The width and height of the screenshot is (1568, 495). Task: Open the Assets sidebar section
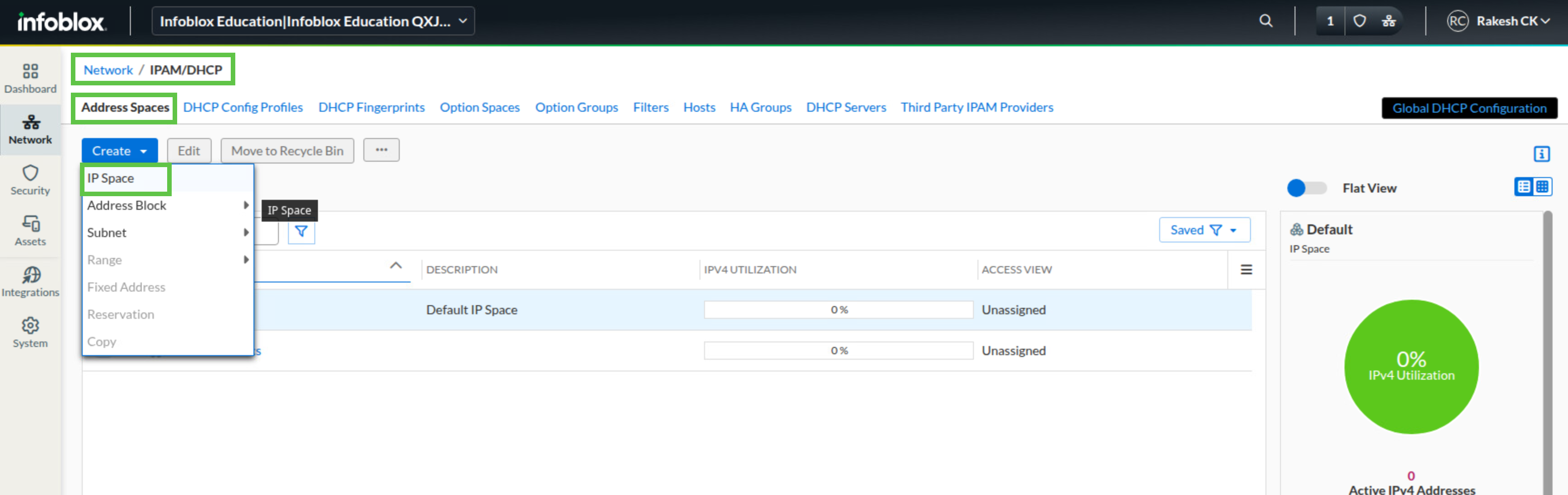30,231
